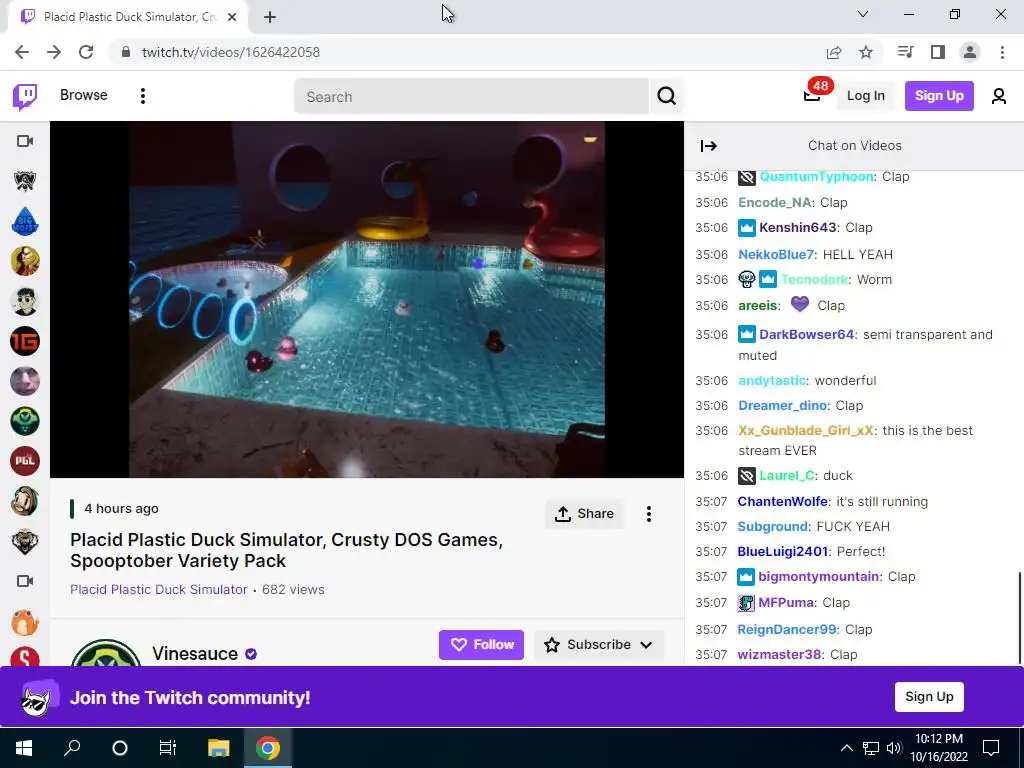This screenshot has width=1024, height=768.
Task: Open the green Vinesauce avatar in the sidebar
Action: (x=25, y=421)
